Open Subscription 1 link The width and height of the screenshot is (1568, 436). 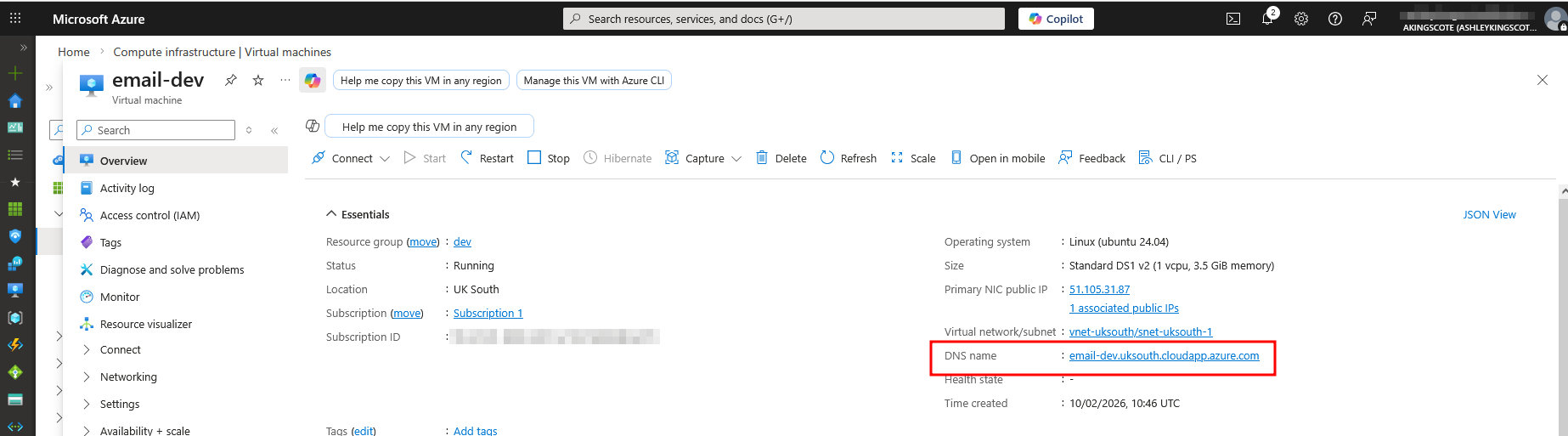click(x=488, y=313)
